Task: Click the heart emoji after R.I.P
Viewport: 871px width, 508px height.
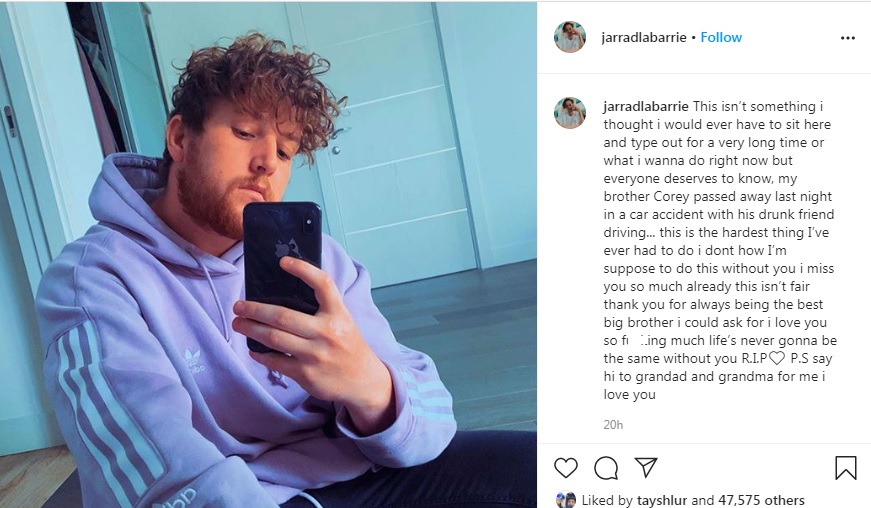Action: point(777,358)
